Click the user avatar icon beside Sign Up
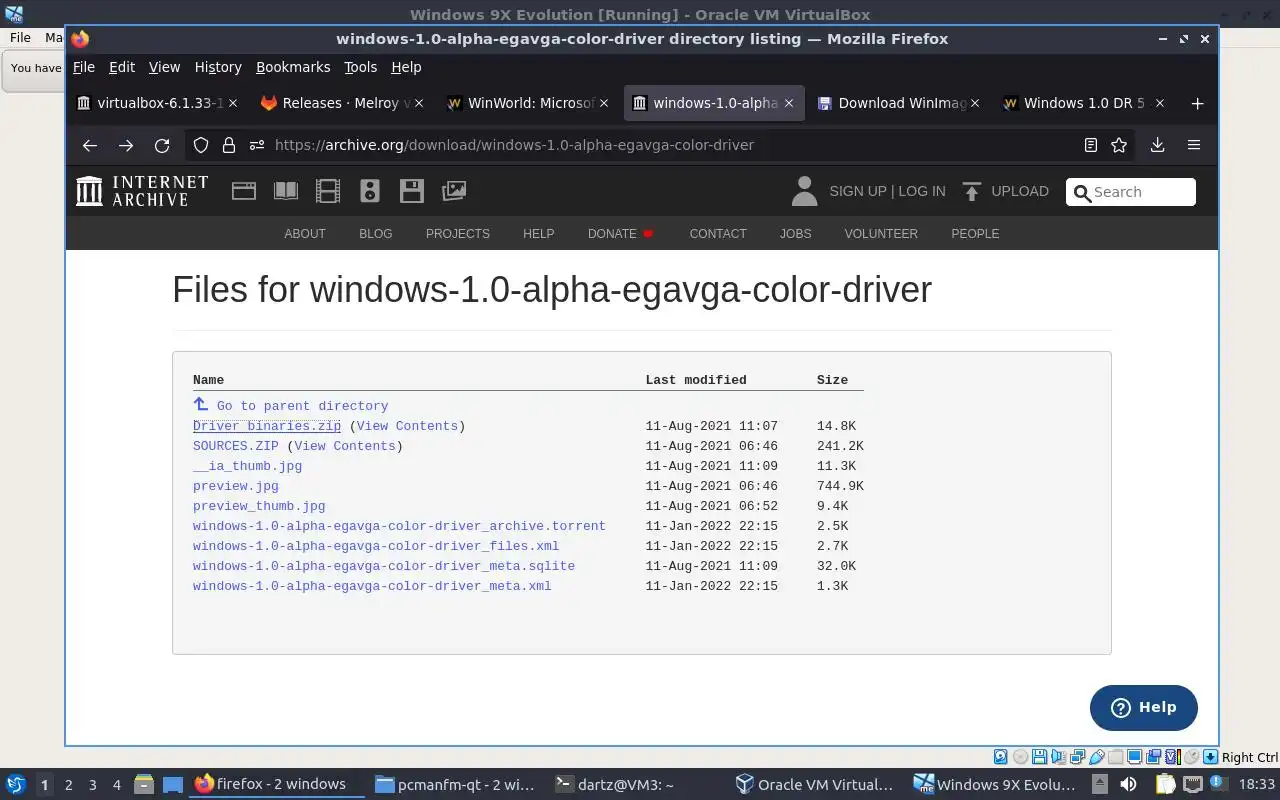 [x=804, y=191]
